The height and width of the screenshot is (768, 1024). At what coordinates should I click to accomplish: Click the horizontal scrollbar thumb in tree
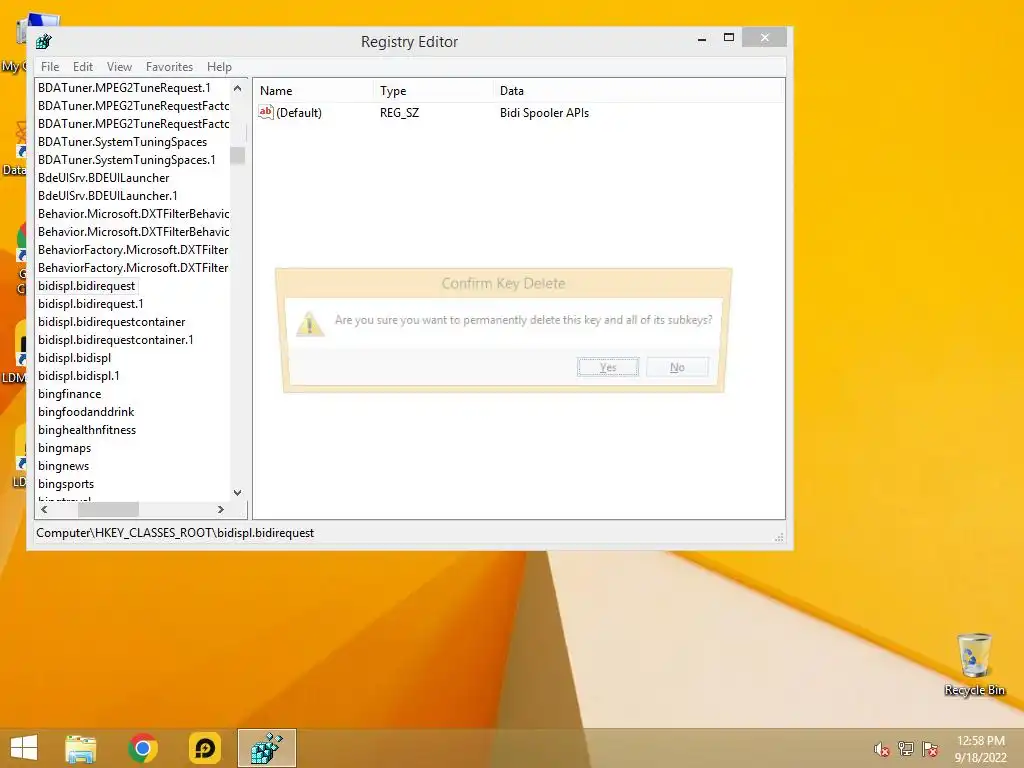coord(108,509)
